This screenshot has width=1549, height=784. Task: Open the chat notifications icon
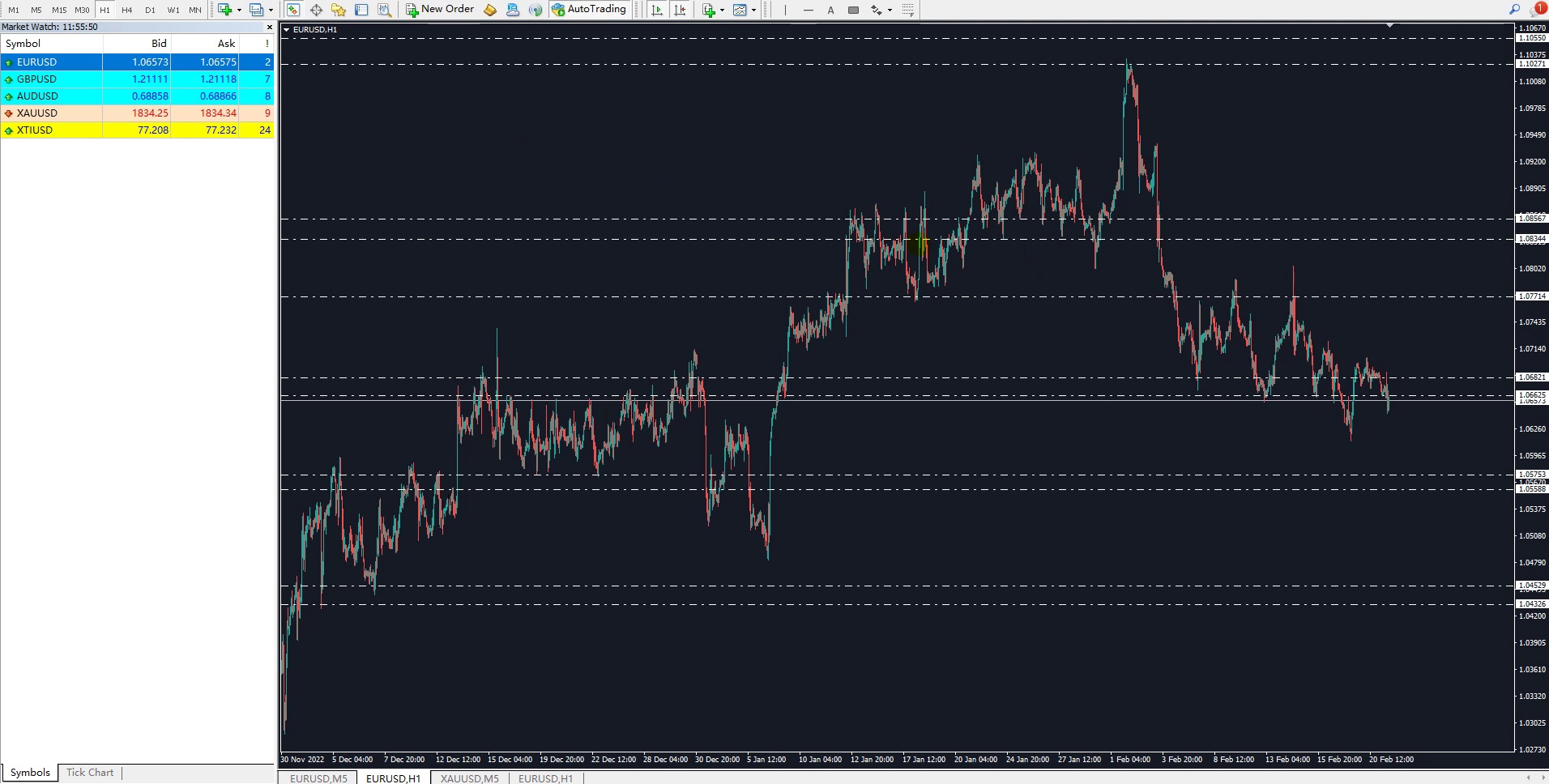click(1538, 9)
